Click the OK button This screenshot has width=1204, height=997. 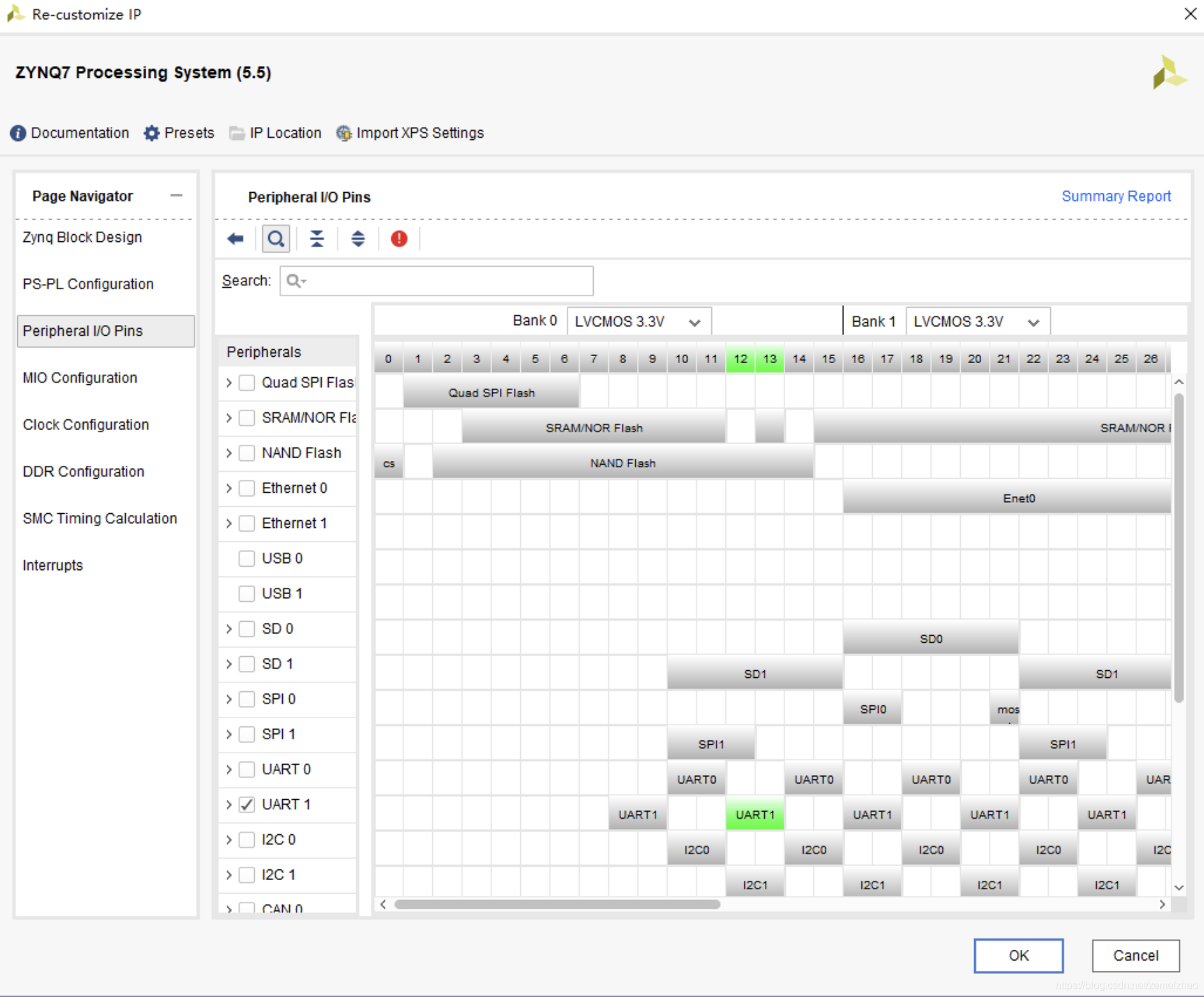click(x=1018, y=956)
